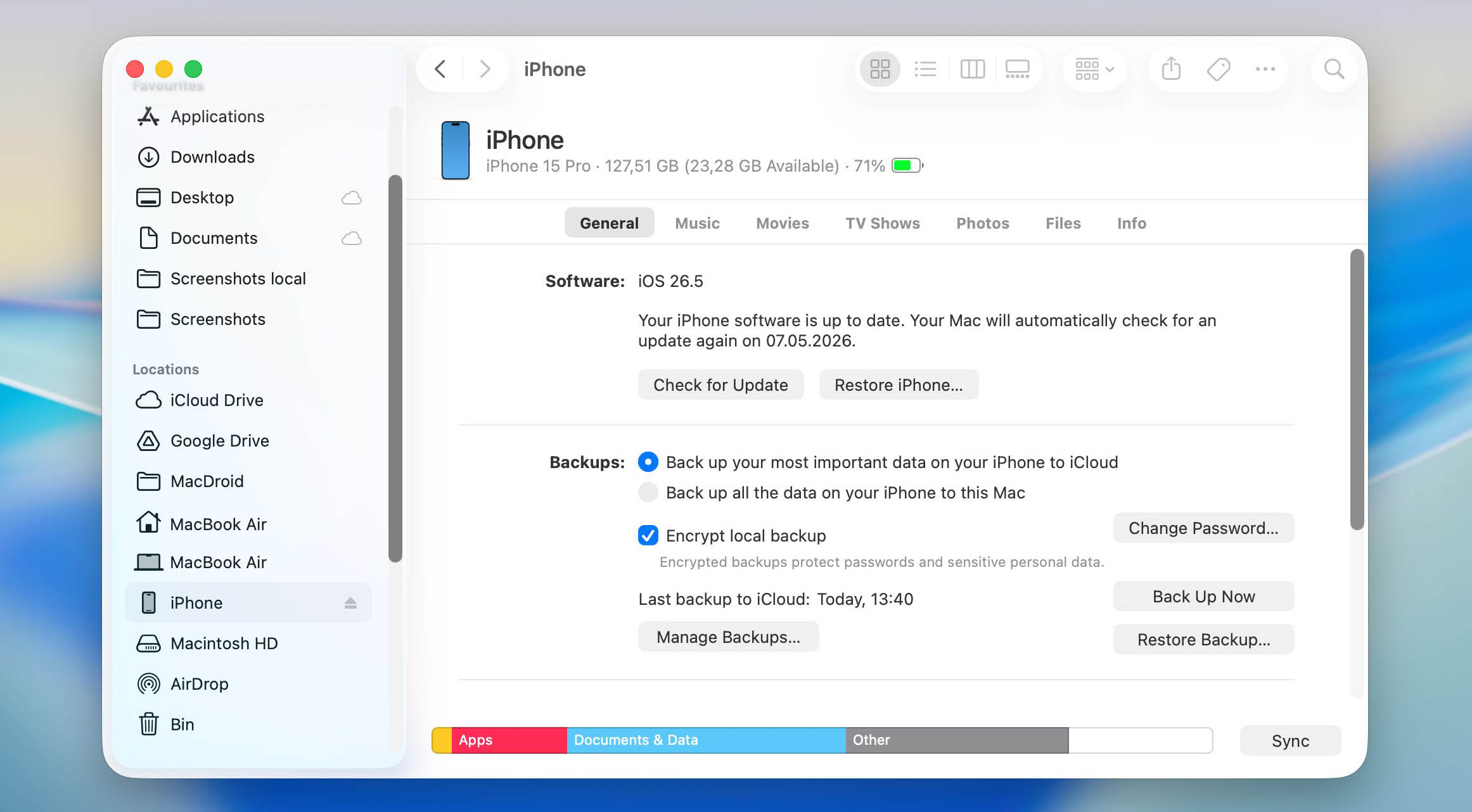
Task: Click the Locations section header
Action: tap(165, 369)
